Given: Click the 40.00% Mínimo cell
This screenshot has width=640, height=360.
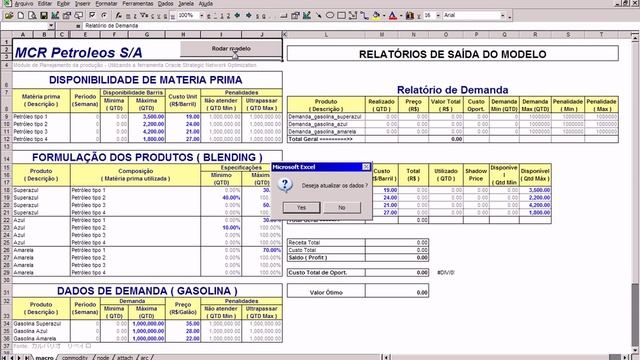Looking at the screenshot, I should point(221,198).
